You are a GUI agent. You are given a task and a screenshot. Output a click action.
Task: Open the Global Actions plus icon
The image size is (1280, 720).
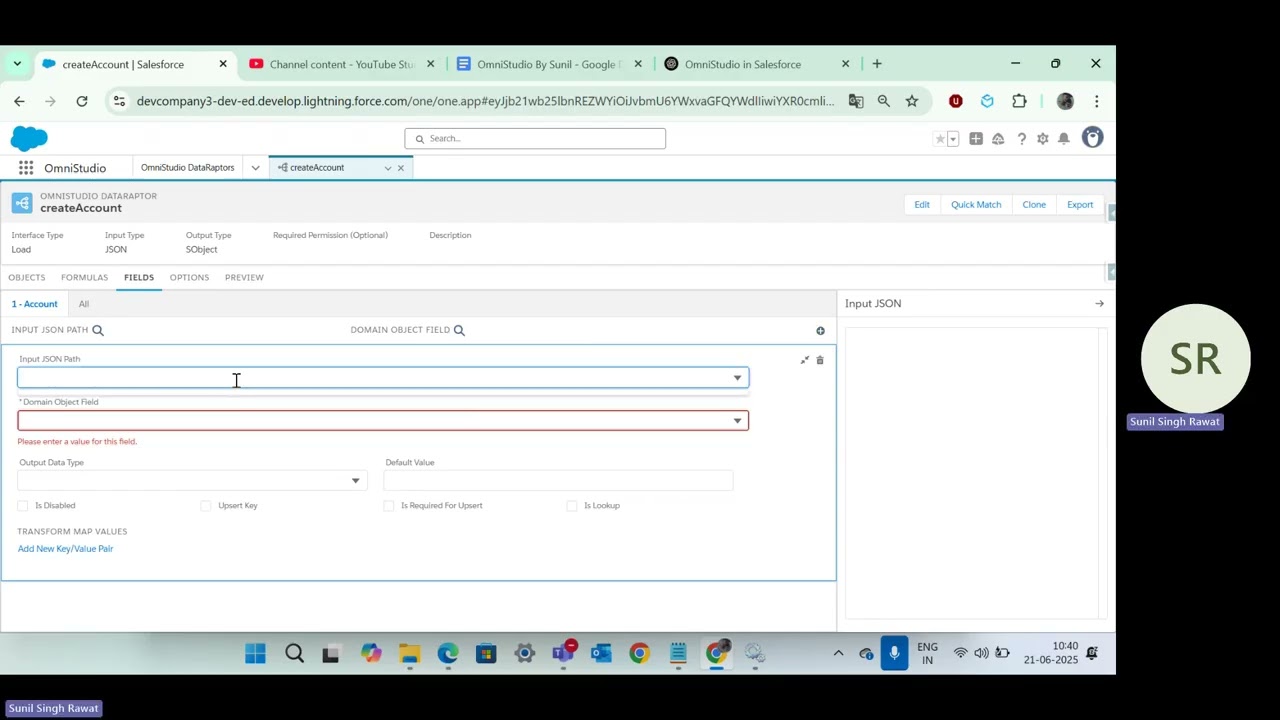[976, 139]
